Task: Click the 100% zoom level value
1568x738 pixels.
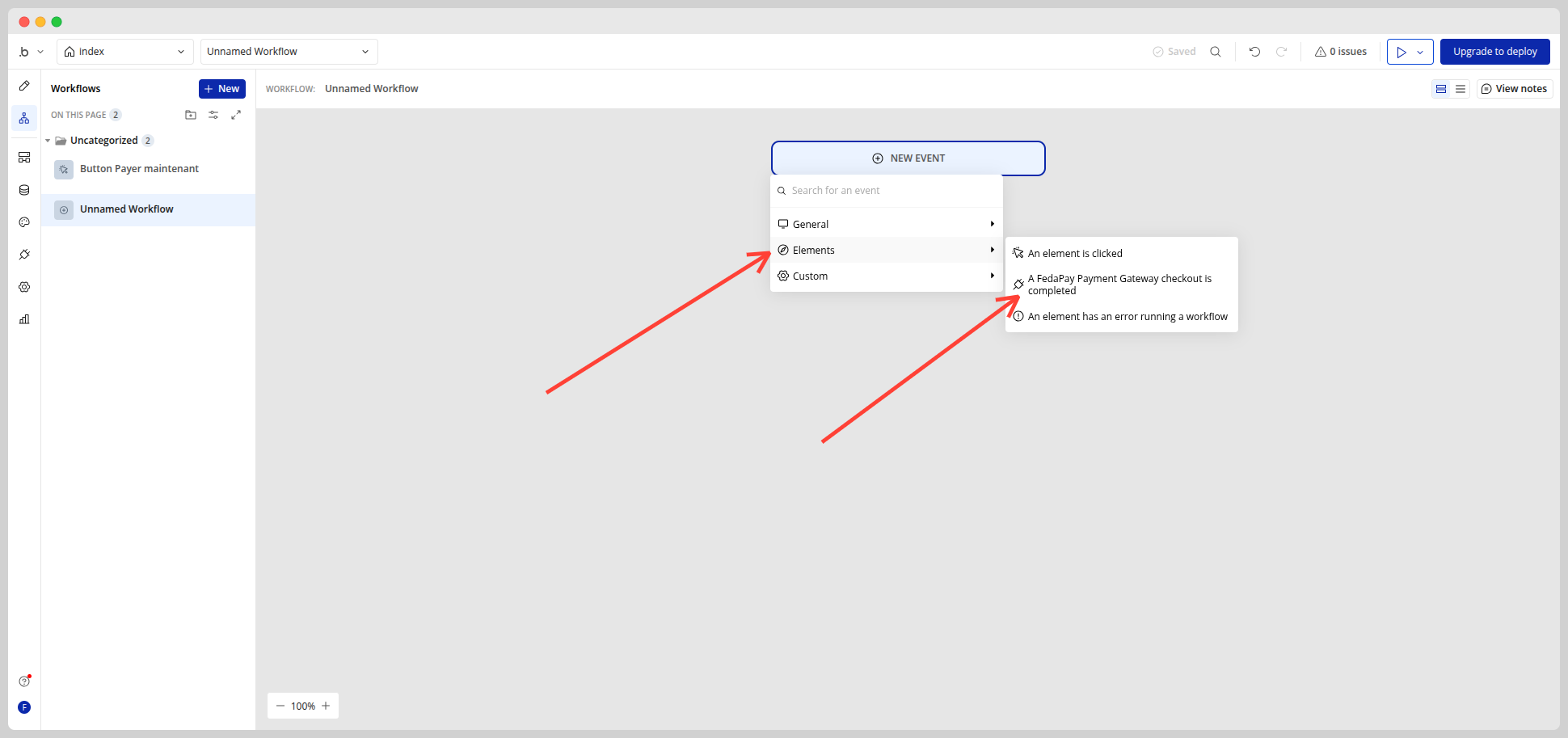Action: [x=303, y=706]
